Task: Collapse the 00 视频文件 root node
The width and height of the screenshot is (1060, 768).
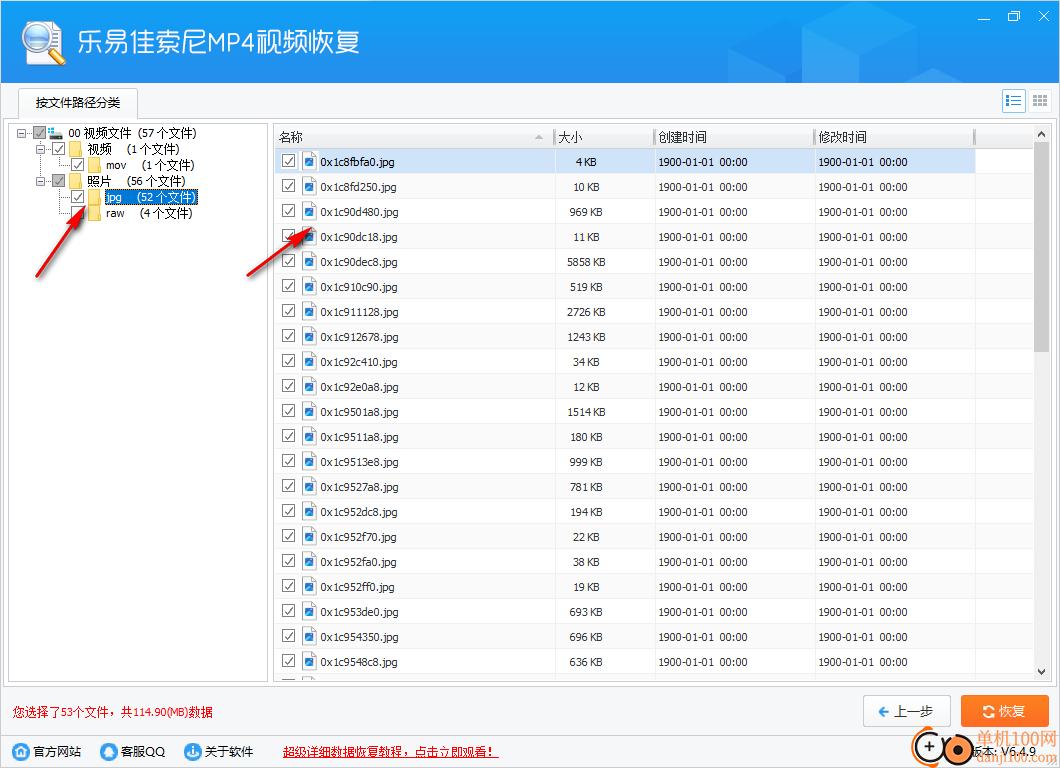Action: point(22,133)
